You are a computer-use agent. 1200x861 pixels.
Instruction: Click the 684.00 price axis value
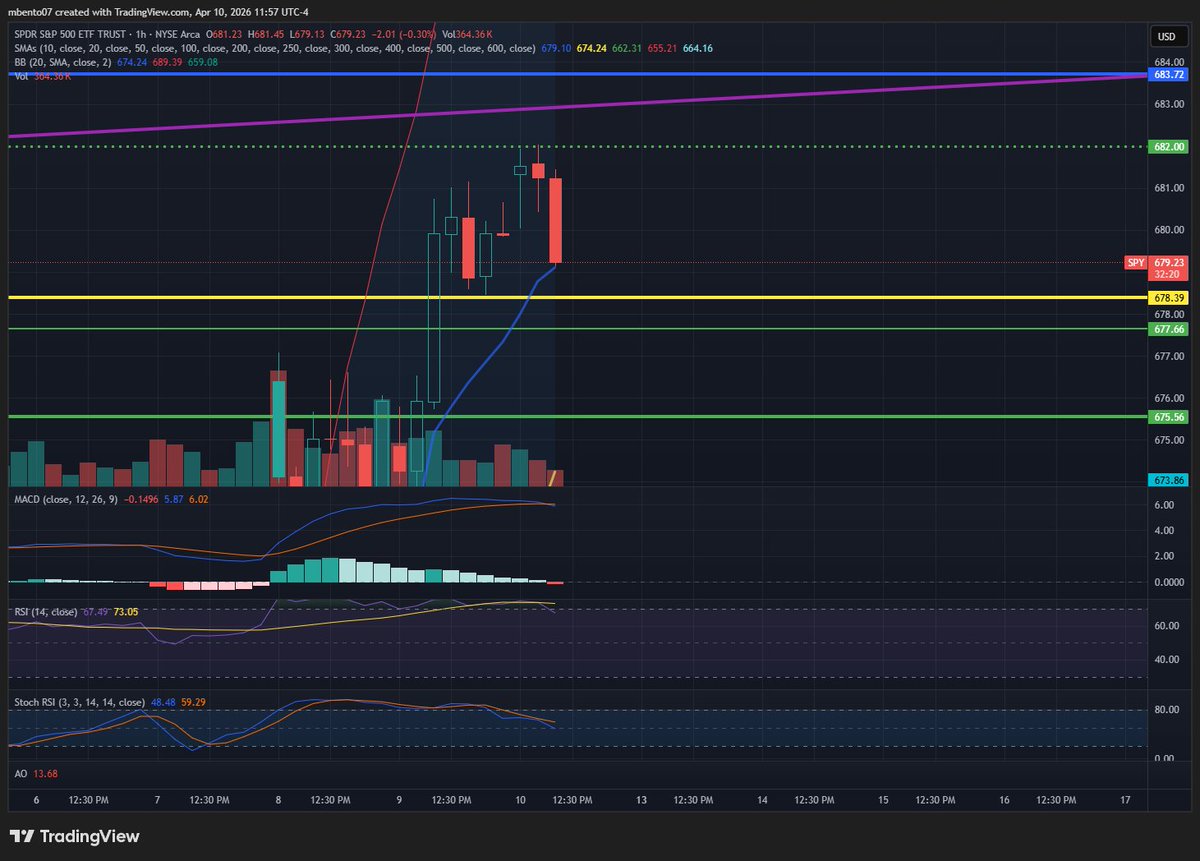(x=1169, y=62)
